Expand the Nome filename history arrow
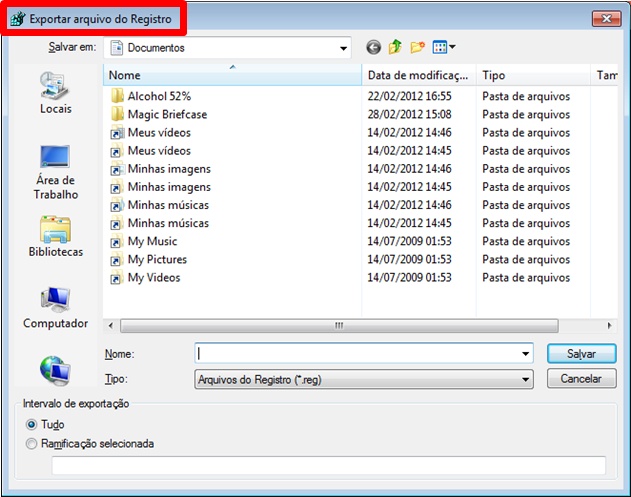Image resolution: width=631 pixels, height=497 pixels. [x=525, y=354]
